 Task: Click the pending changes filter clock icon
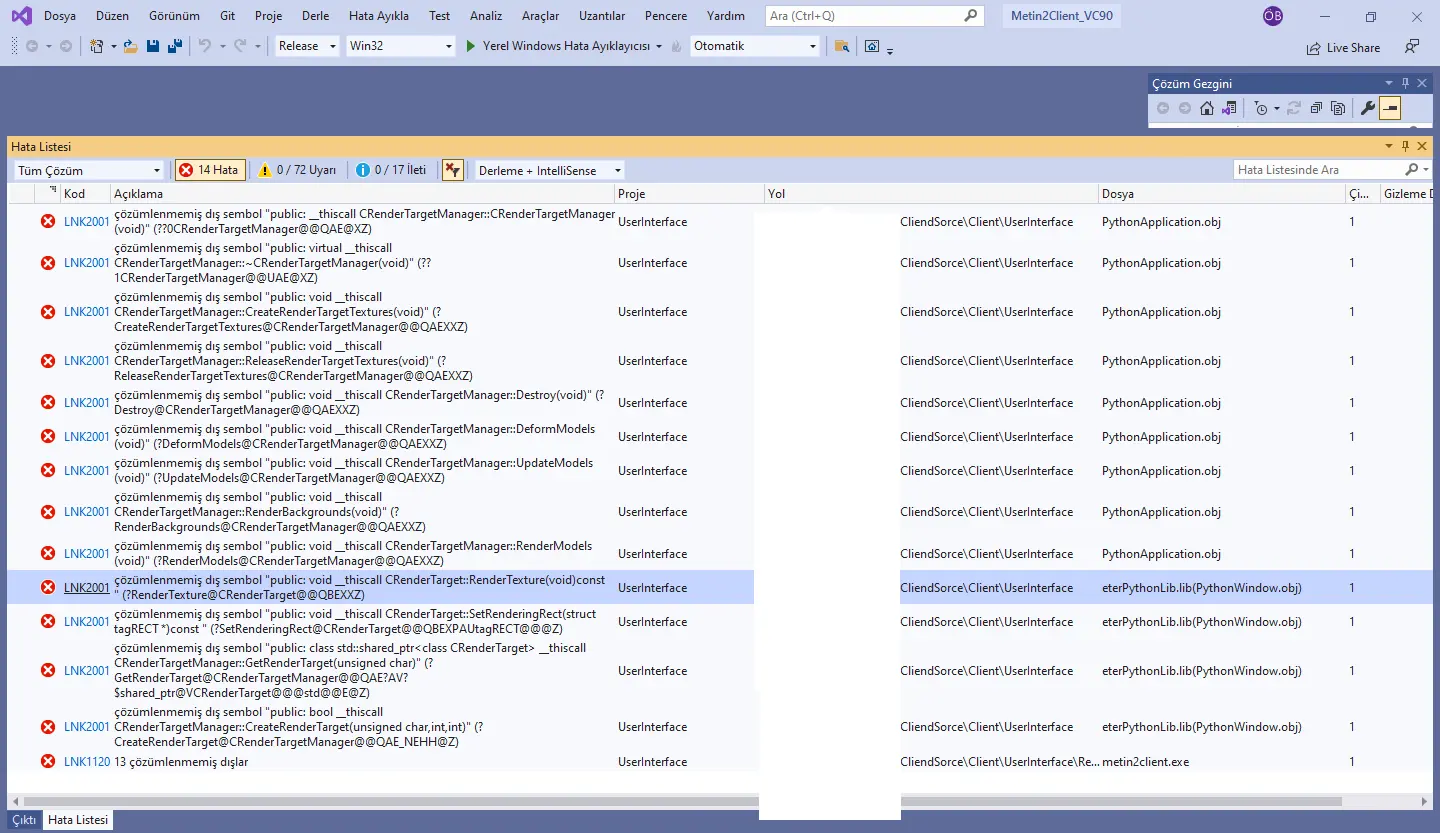1261,108
